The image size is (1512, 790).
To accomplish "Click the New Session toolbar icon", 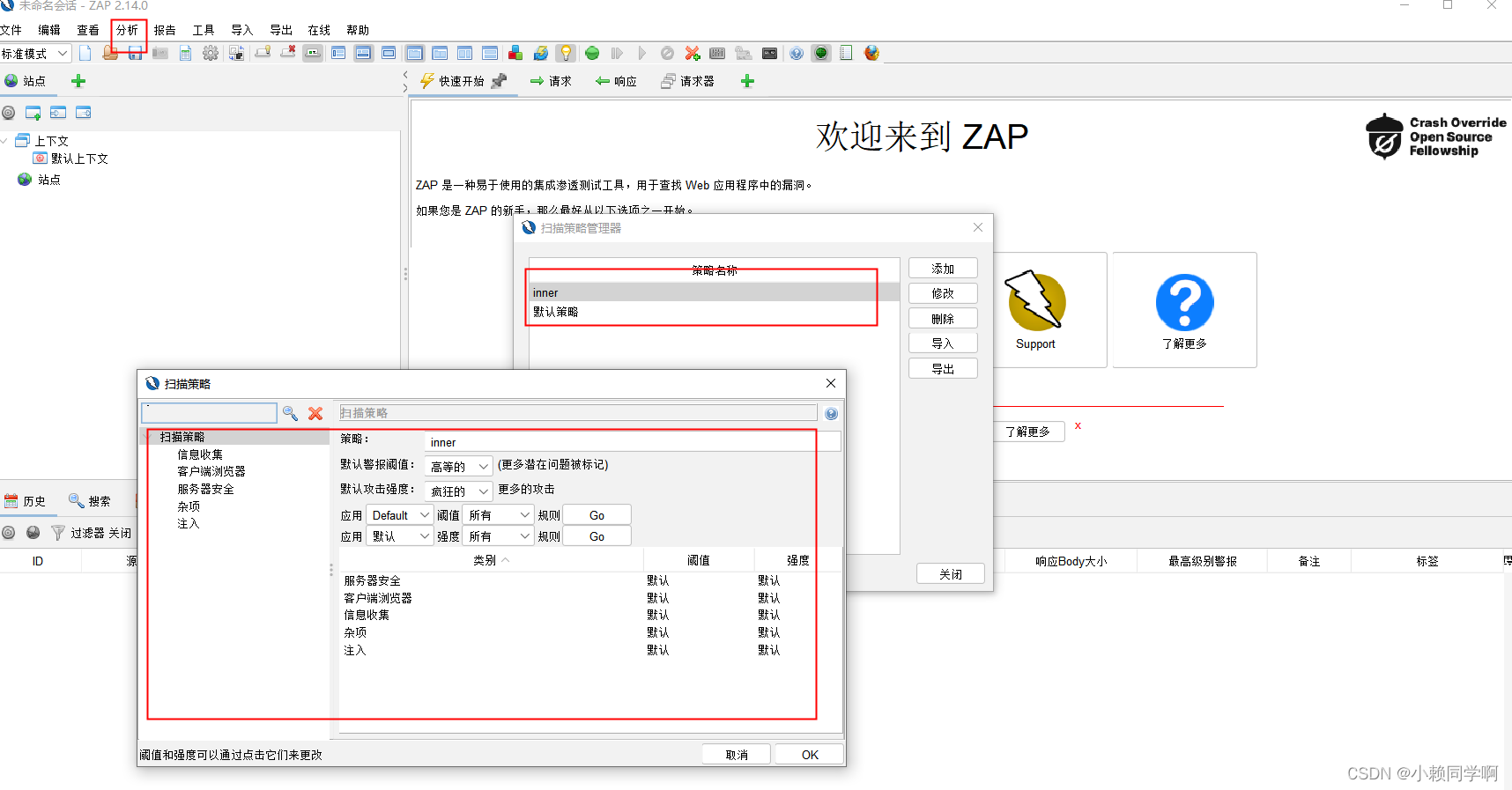I will [x=85, y=54].
